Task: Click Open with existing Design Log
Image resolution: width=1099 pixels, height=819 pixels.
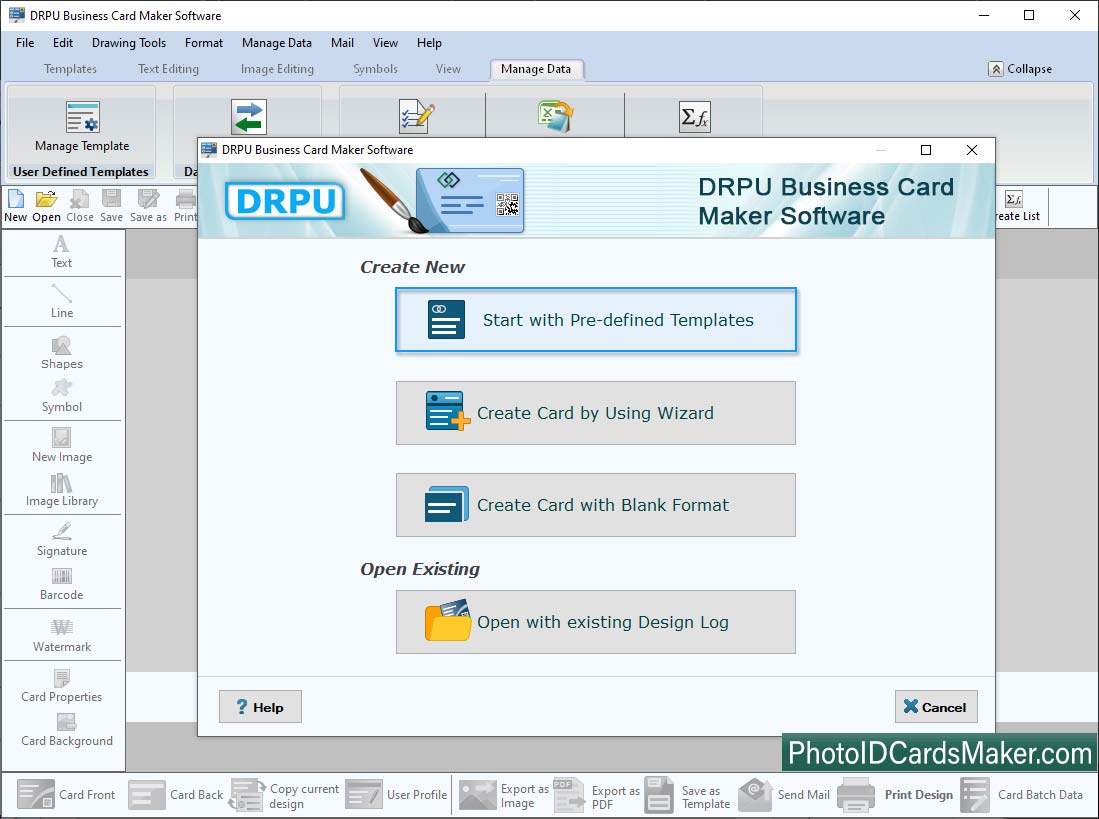Action: 596,621
